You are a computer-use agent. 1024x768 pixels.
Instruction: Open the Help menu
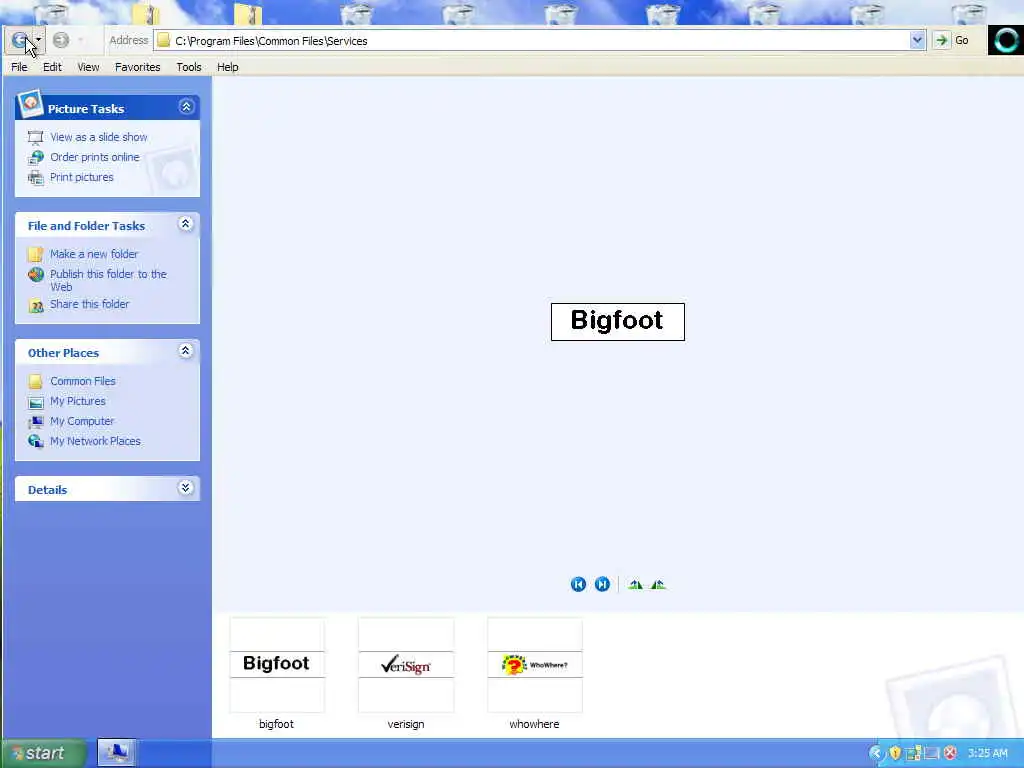(227, 67)
